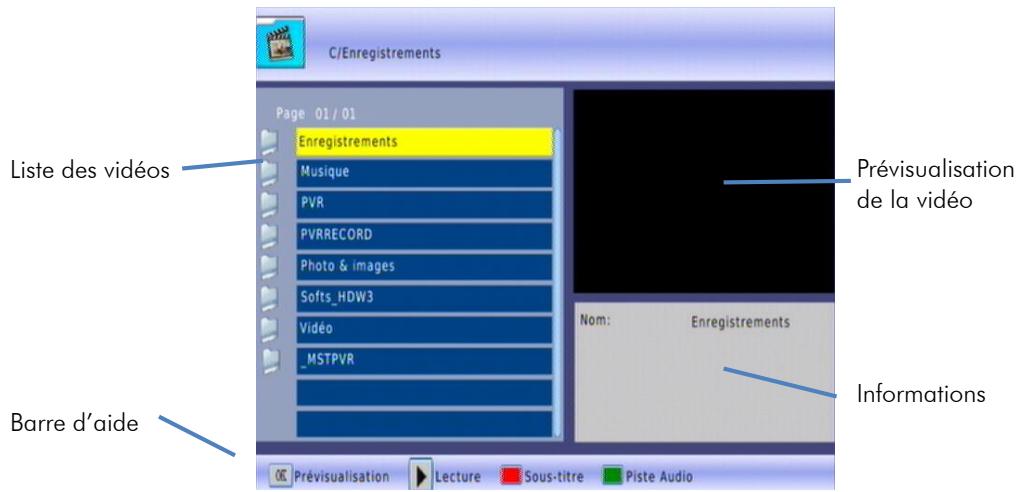The width and height of the screenshot is (1018, 492).
Task: Open the Softs_HDW3 folder
Action: 424,298
